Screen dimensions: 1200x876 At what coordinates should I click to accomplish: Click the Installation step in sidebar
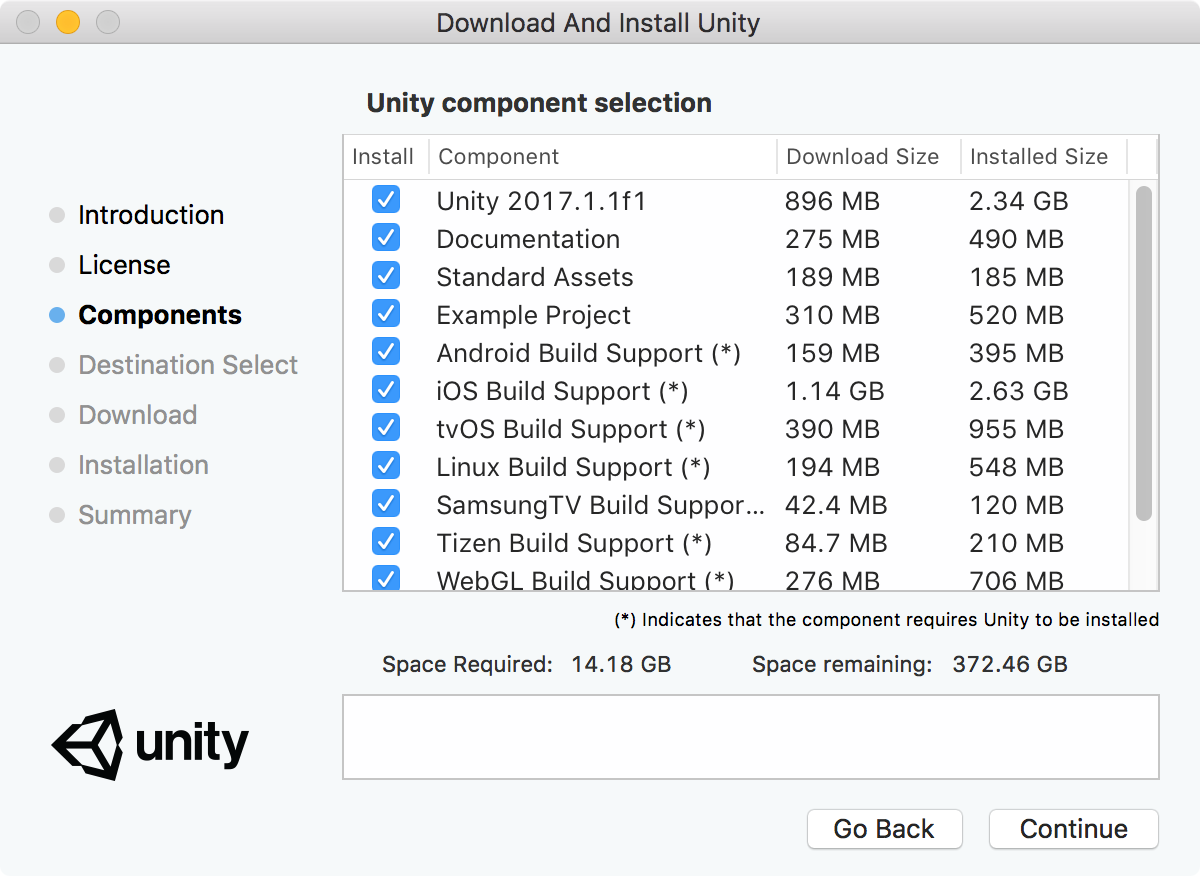(x=143, y=465)
